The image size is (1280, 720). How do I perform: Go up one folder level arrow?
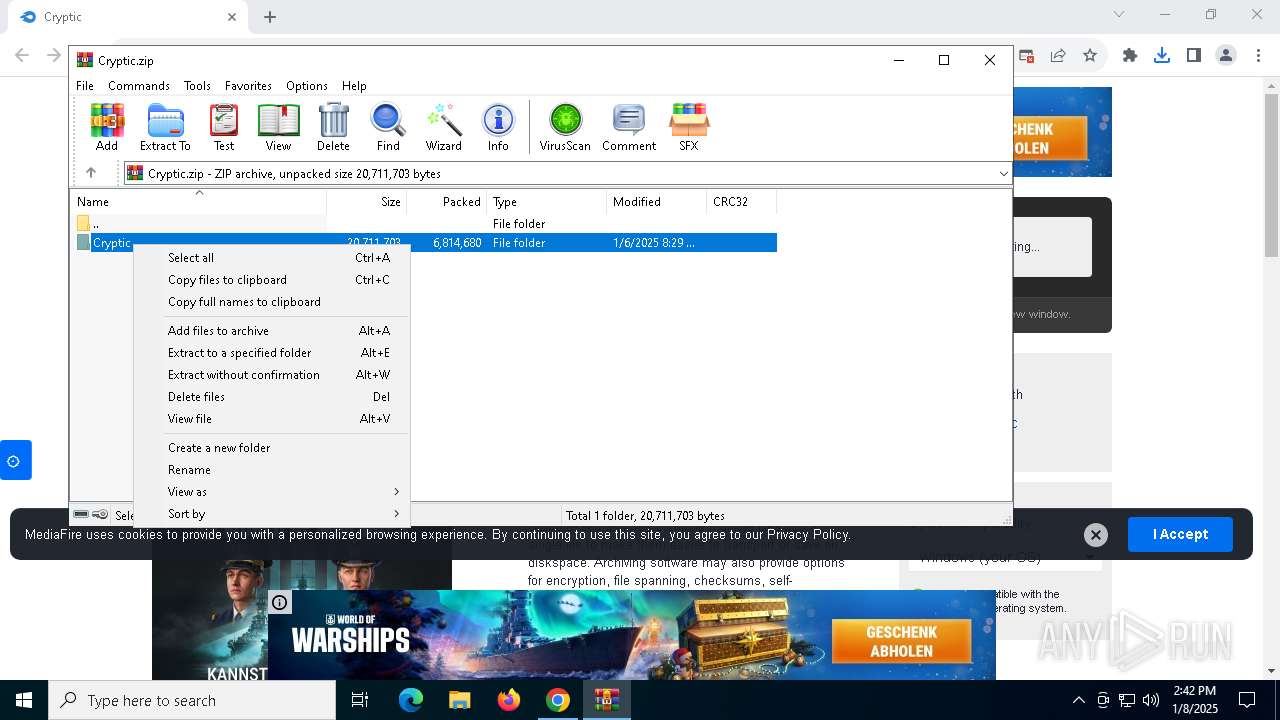click(91, 173)
